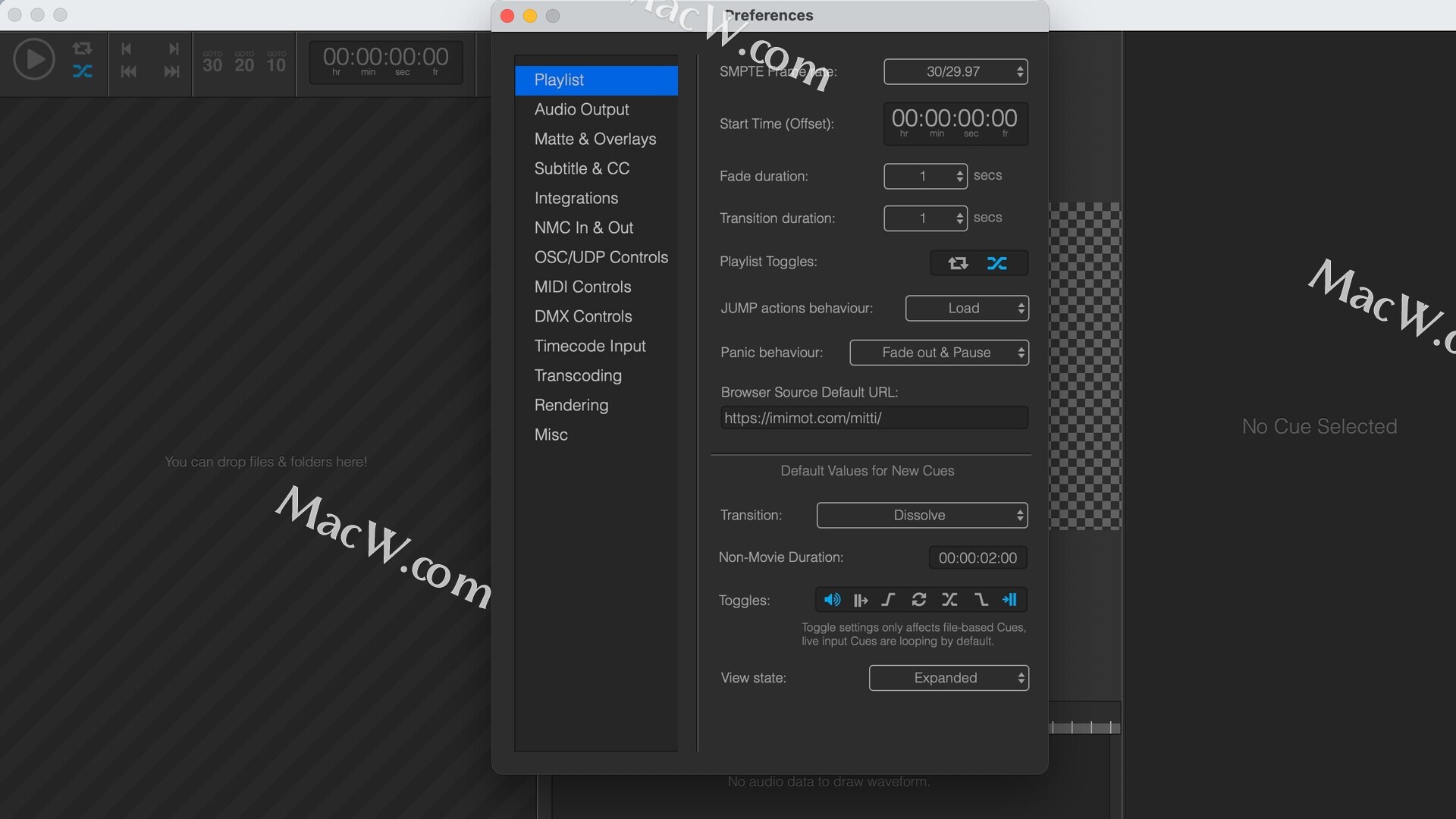Select Audio Output preferences section
Image resolution: width=1456 pixels, height=819 pixels.
(x=582, y=109)
